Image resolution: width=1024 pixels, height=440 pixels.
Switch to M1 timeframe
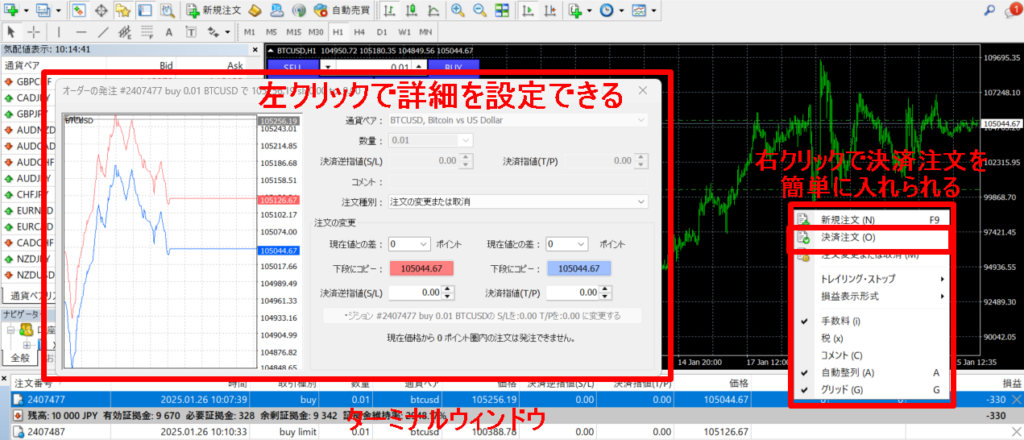pos(249,31)
